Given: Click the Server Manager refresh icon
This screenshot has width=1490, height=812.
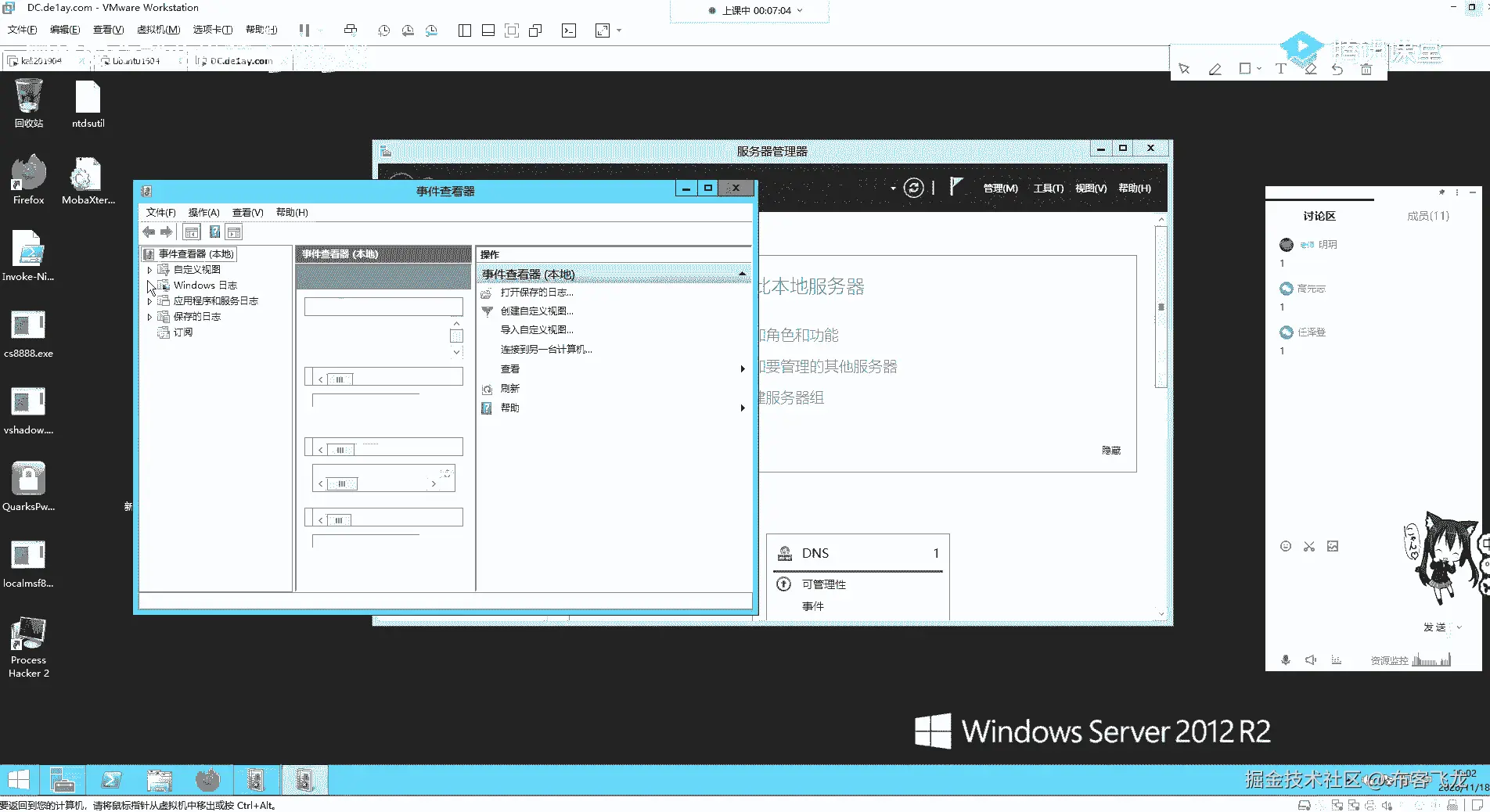Looking at the screenshot, I should point(913,188).
